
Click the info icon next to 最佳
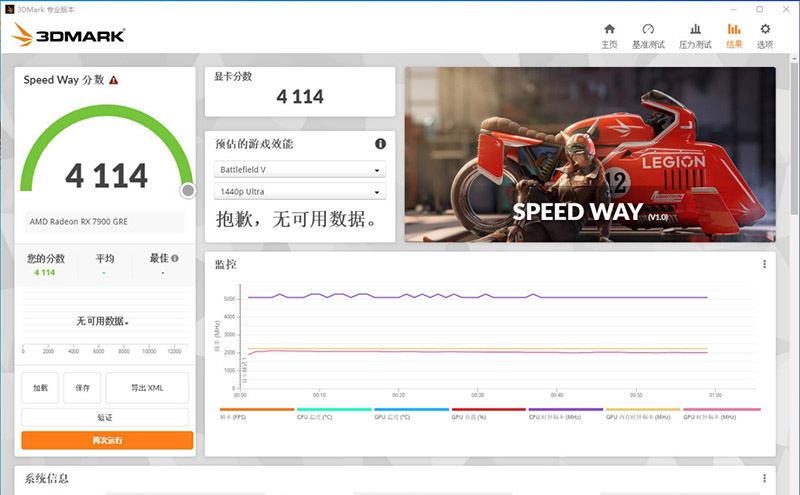point(174,258)
